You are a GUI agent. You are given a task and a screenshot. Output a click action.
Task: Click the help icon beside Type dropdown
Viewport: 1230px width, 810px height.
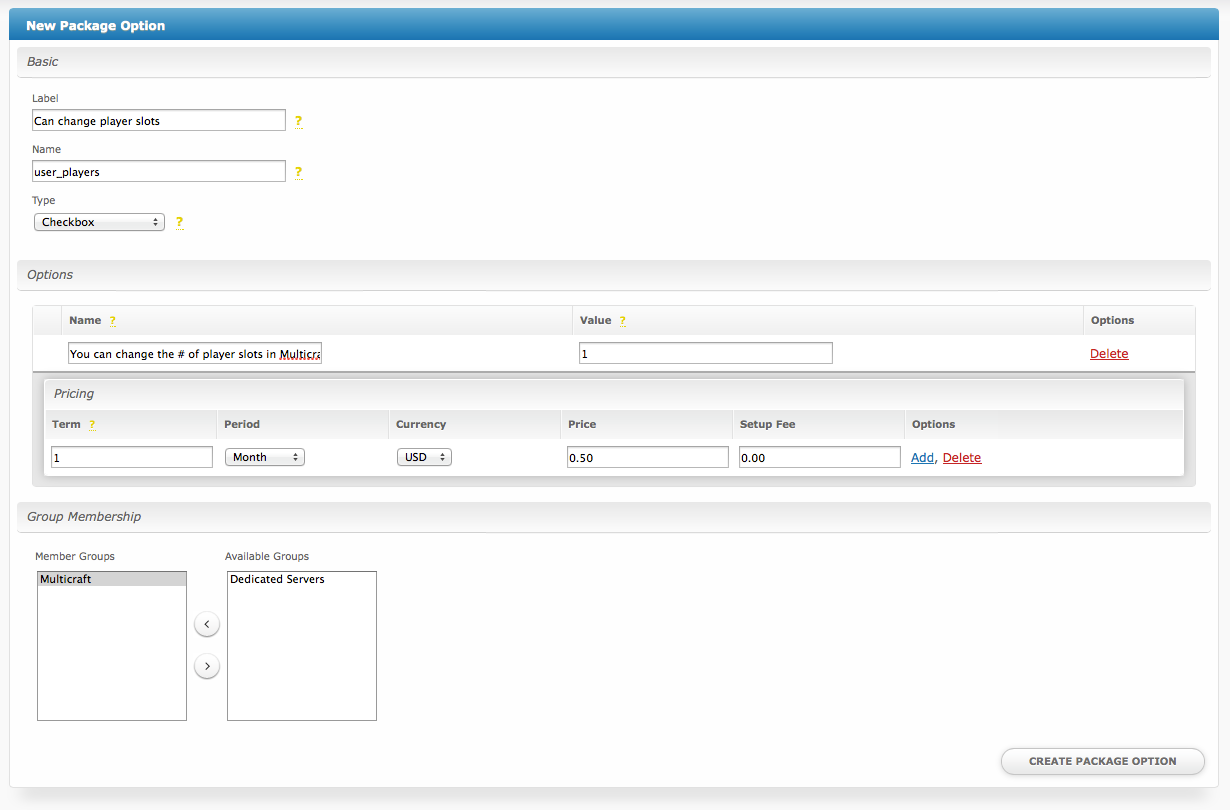point(180,222)
